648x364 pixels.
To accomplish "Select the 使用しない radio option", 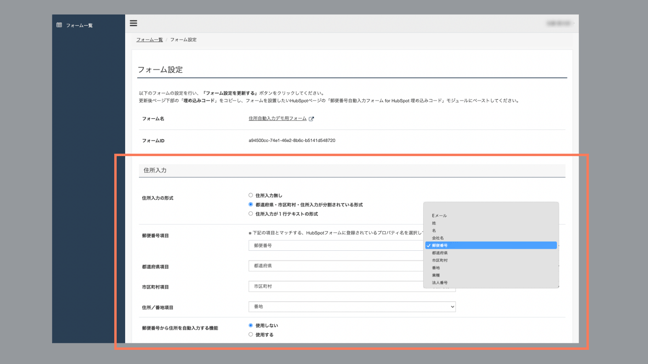I will [x=250, y=326].
